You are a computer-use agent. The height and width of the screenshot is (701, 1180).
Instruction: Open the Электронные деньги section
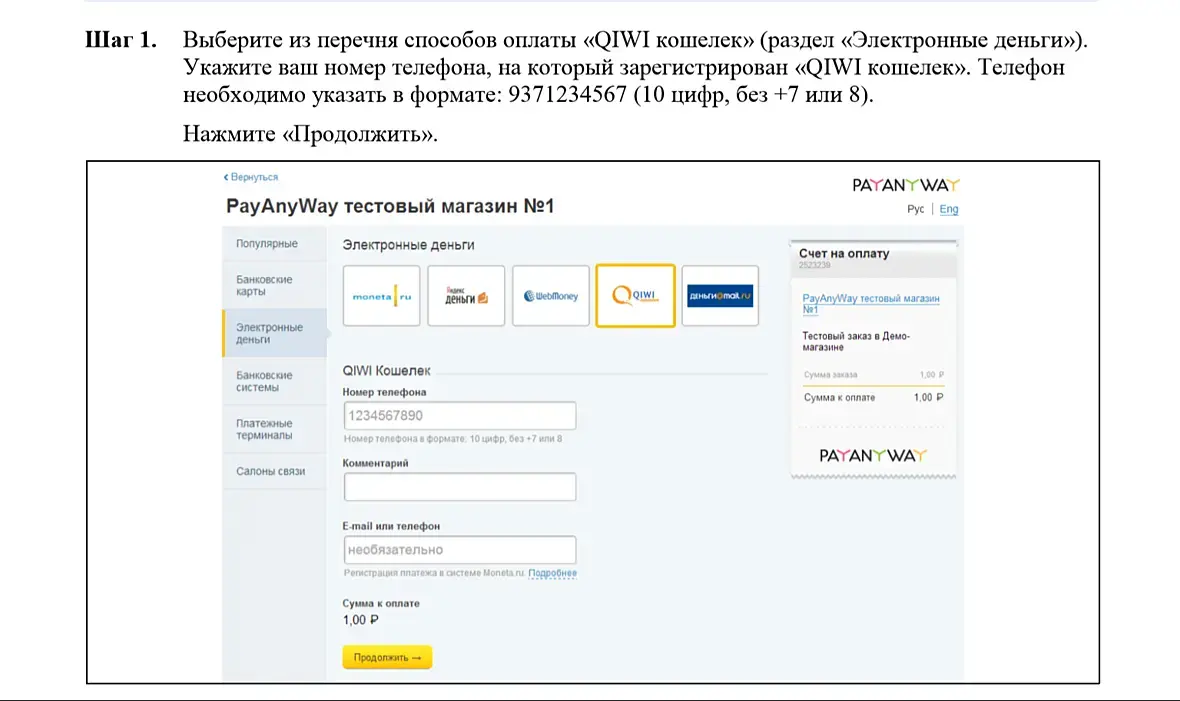pyautogui.click(x=275, y=333)
